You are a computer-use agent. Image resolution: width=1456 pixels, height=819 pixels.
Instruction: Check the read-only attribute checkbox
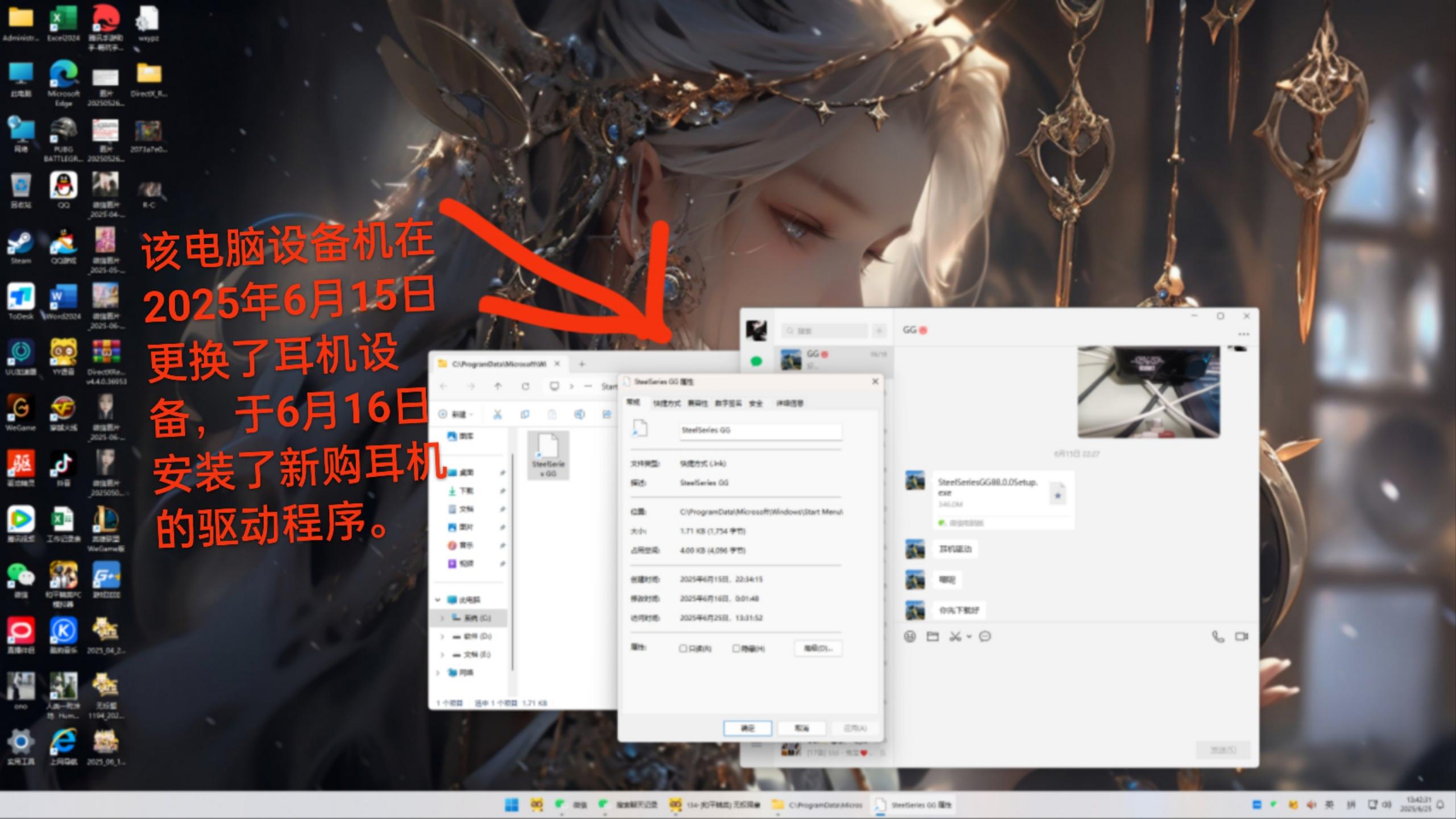(x=683, y=648)
